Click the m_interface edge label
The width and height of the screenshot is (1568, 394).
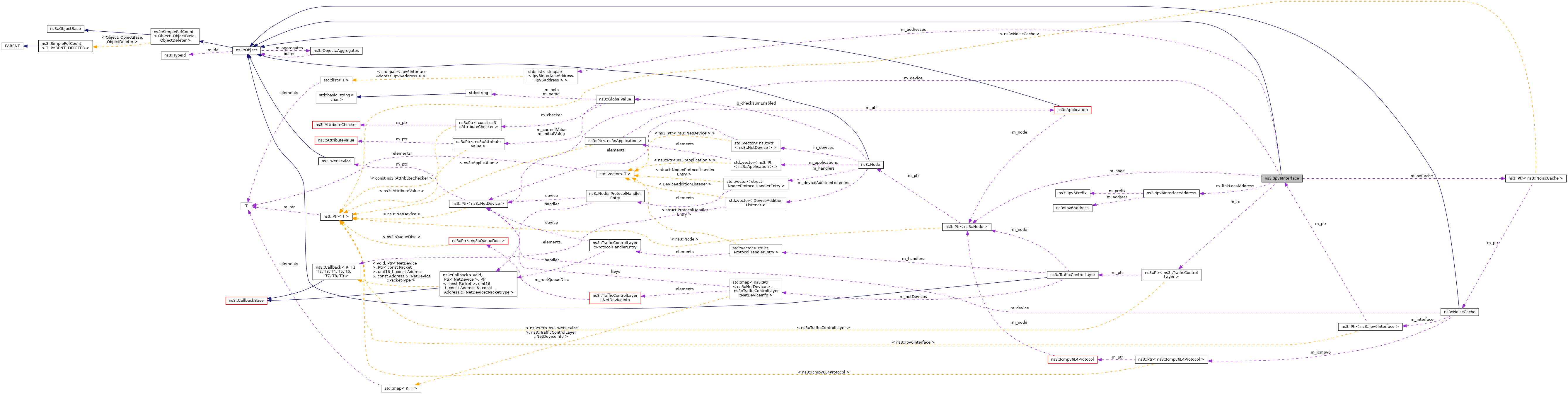(x=1421, y=319)
